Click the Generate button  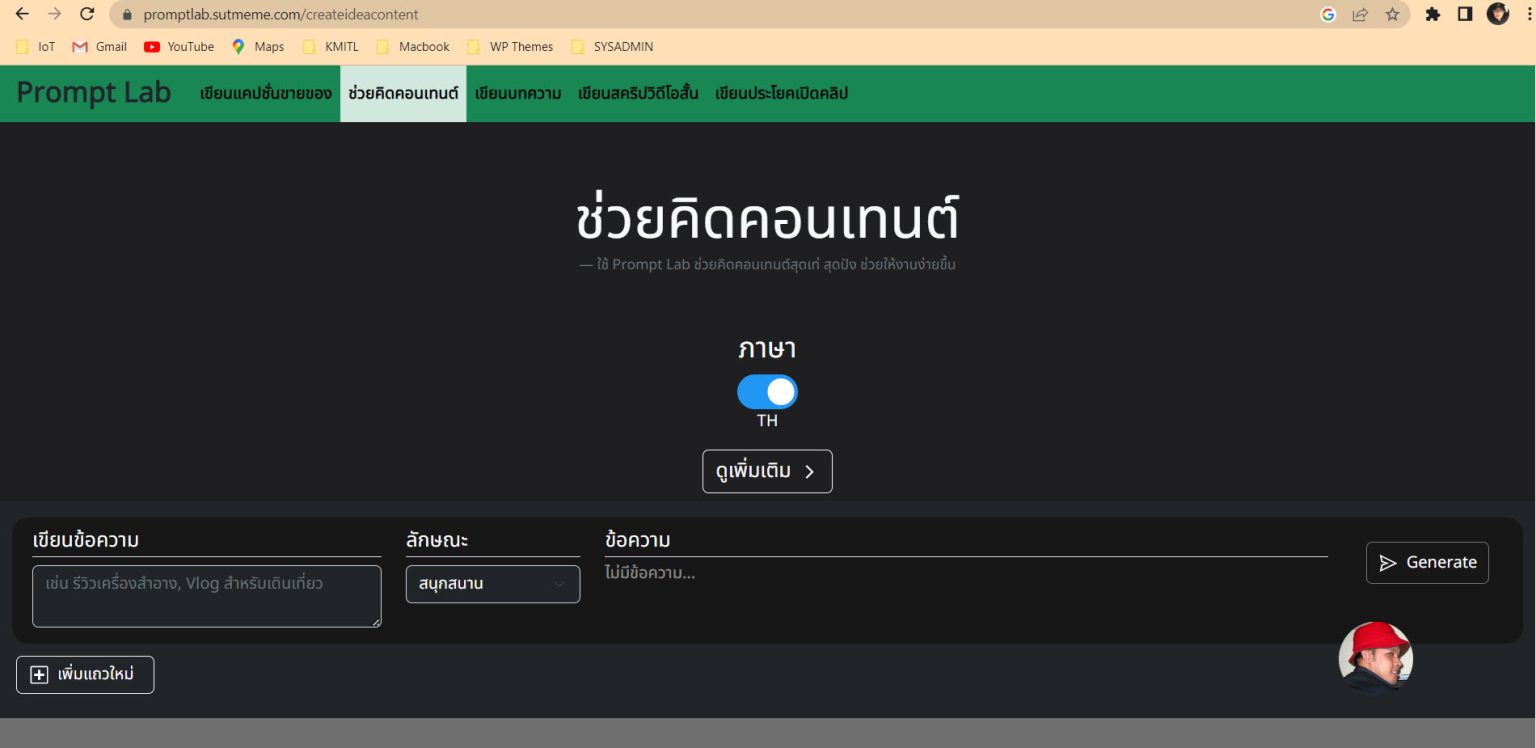(1427, 562)
